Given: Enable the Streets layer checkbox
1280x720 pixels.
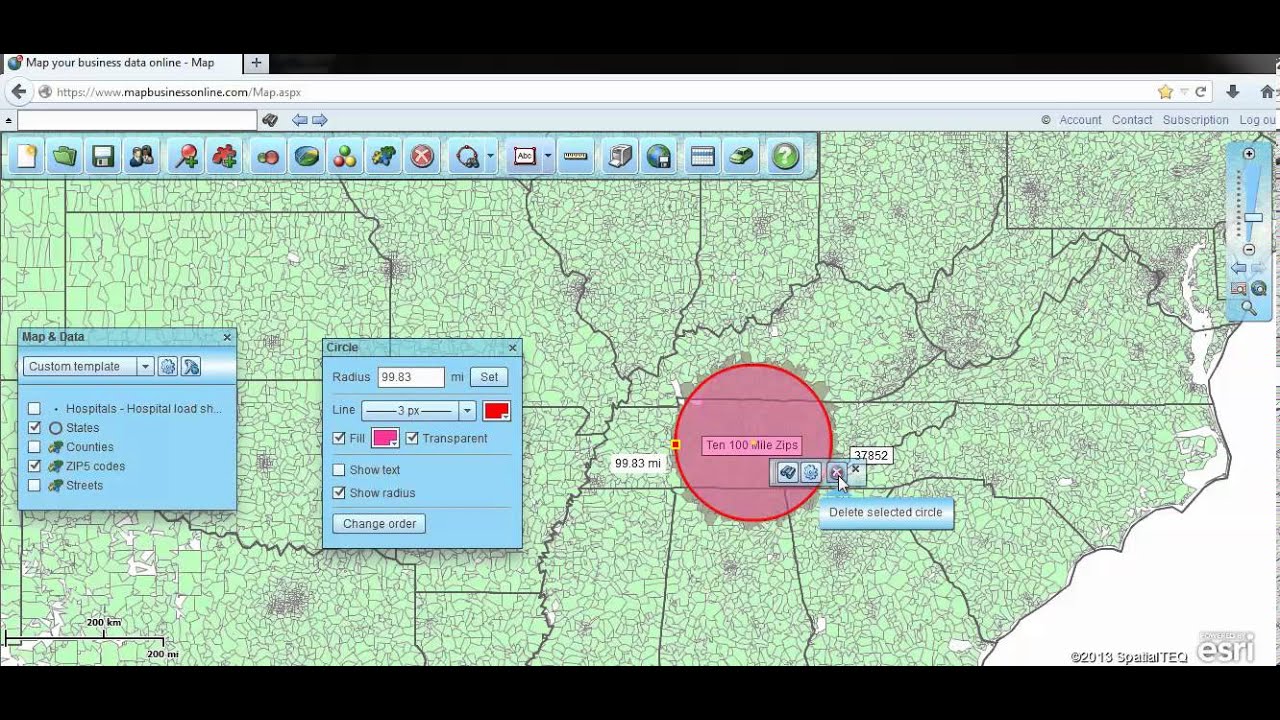Looking at the screenshot, I should point(35,485).
